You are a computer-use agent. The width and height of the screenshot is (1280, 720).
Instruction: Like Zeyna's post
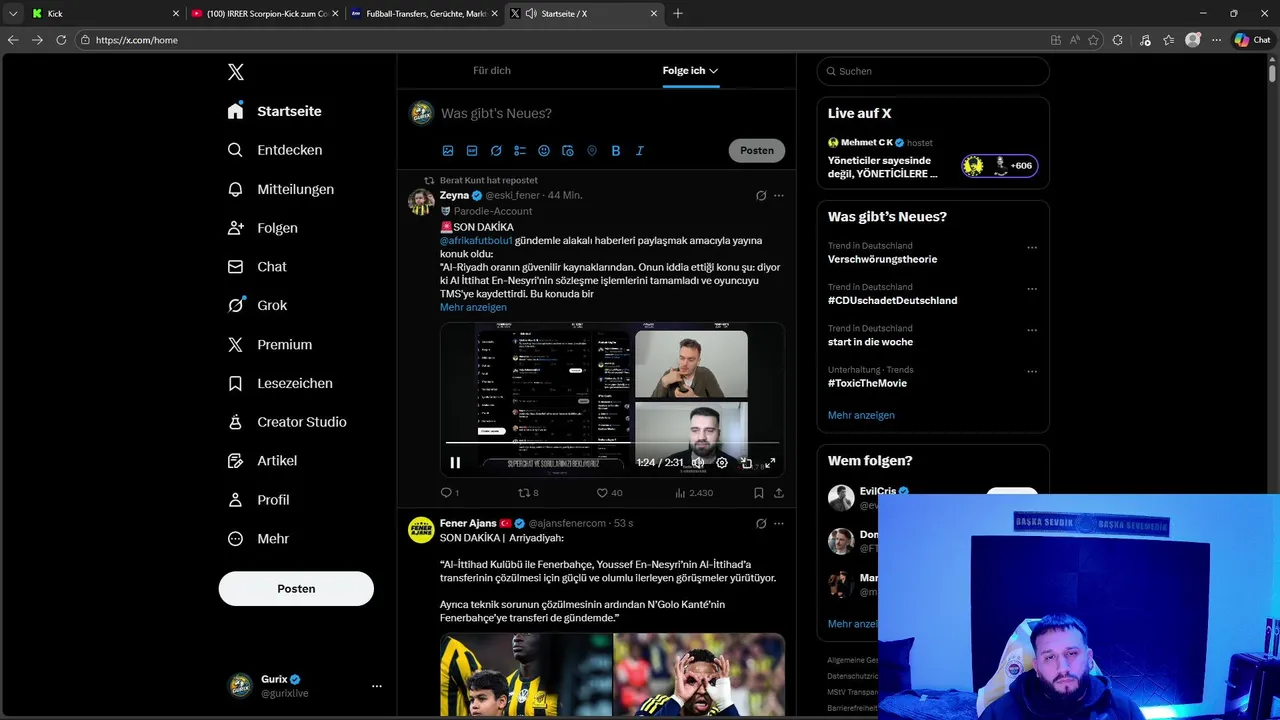[609, 493]
